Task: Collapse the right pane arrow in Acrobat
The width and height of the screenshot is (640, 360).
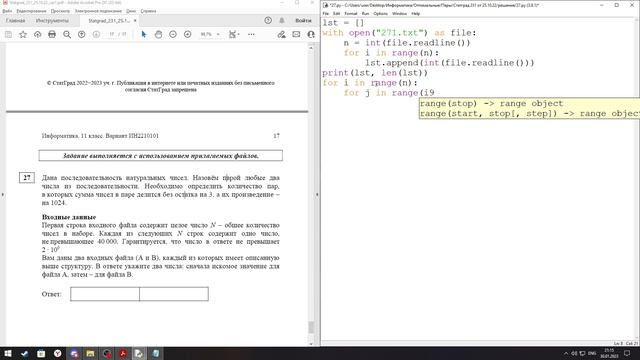Action: (x=317, y=195)
